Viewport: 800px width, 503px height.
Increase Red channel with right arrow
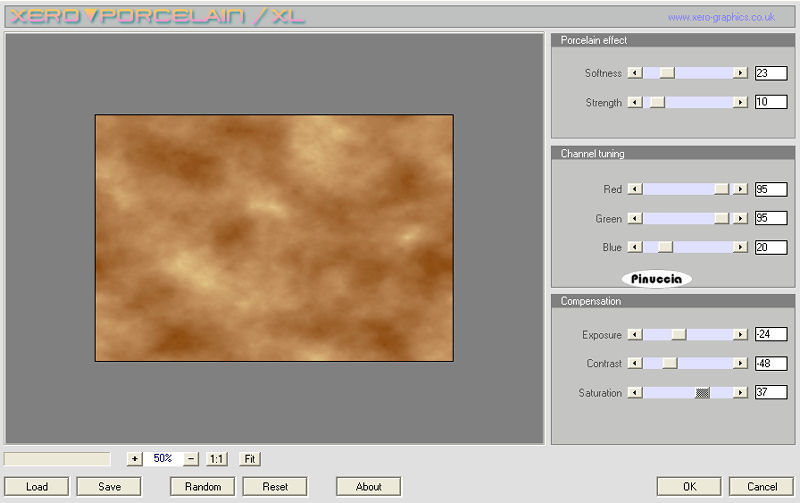click(740, 189)
